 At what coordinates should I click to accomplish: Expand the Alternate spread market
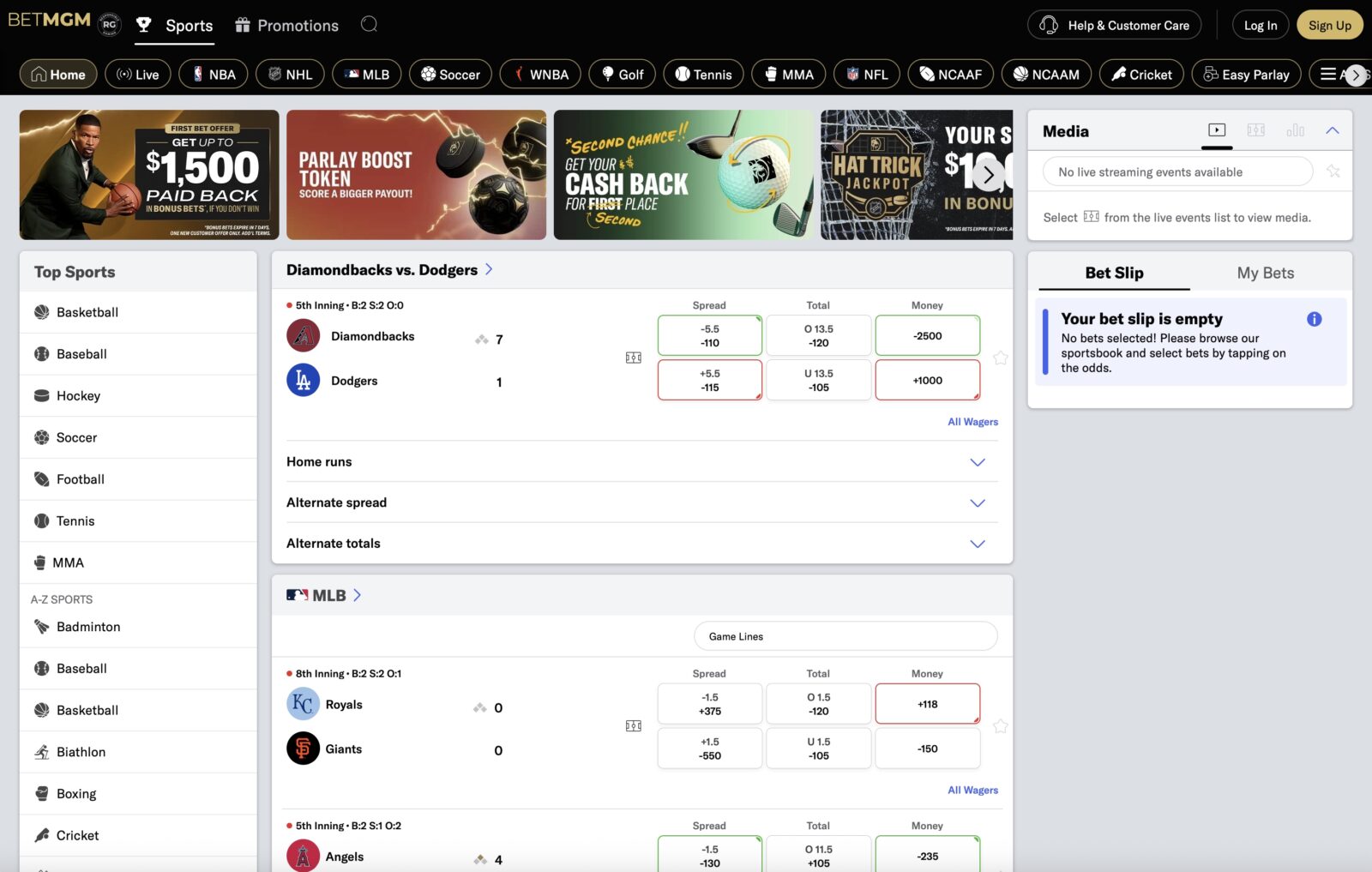click(642, 502)
